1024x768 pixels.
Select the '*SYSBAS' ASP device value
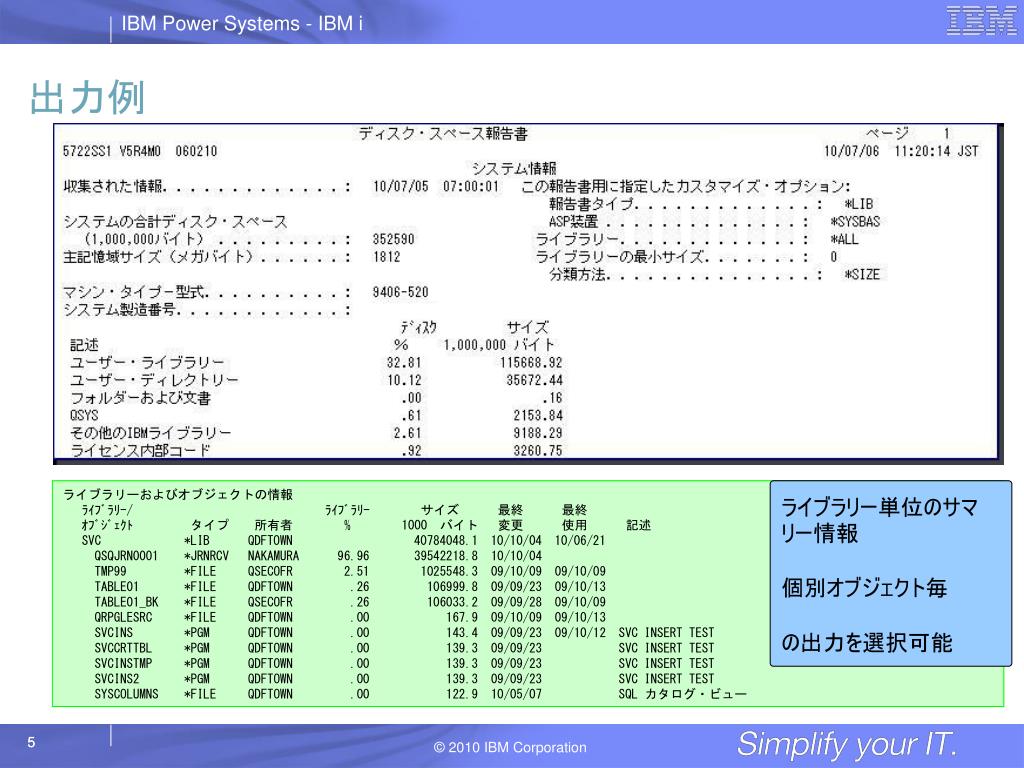coord(856,222)
